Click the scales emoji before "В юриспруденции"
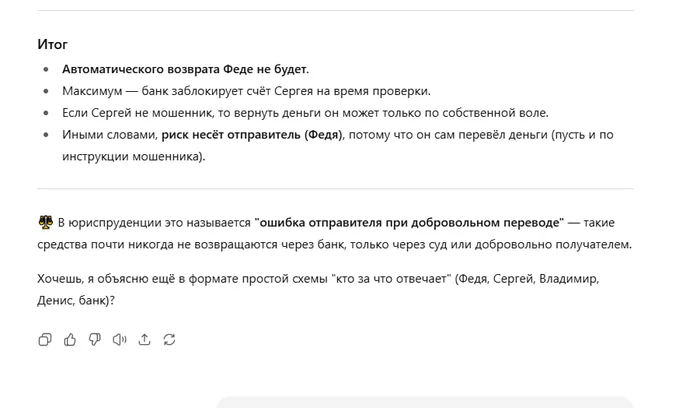 (45, 221)
